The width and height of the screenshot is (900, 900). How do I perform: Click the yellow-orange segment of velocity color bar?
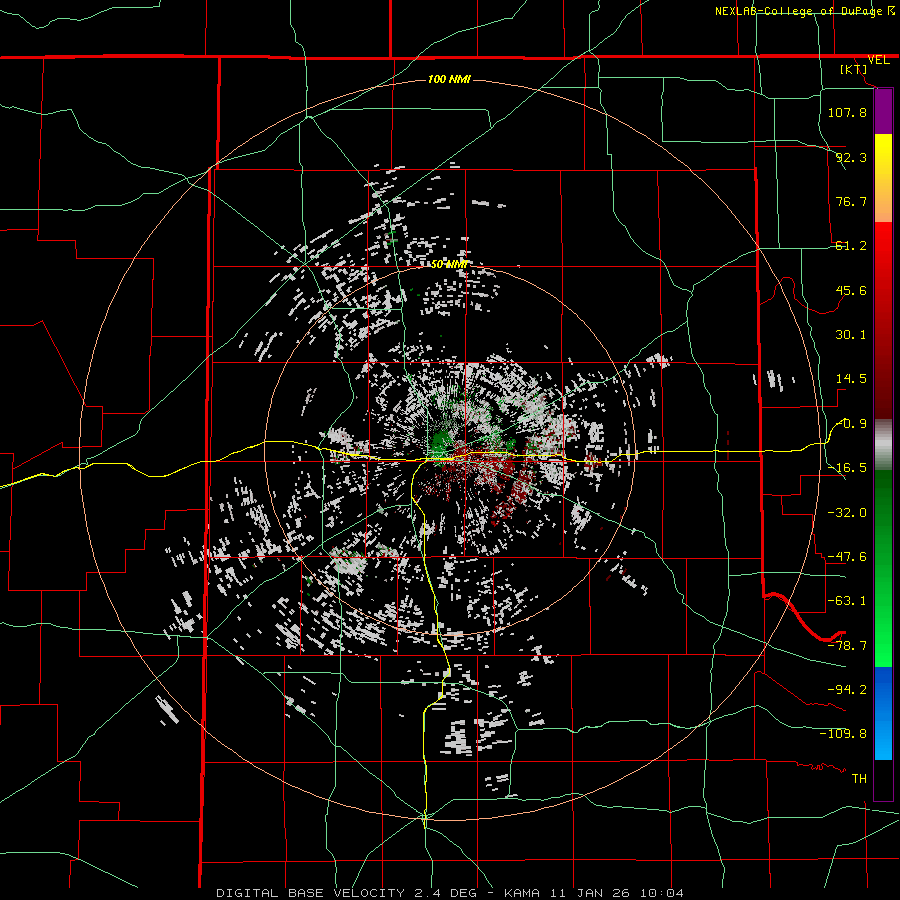click(883, 178)
